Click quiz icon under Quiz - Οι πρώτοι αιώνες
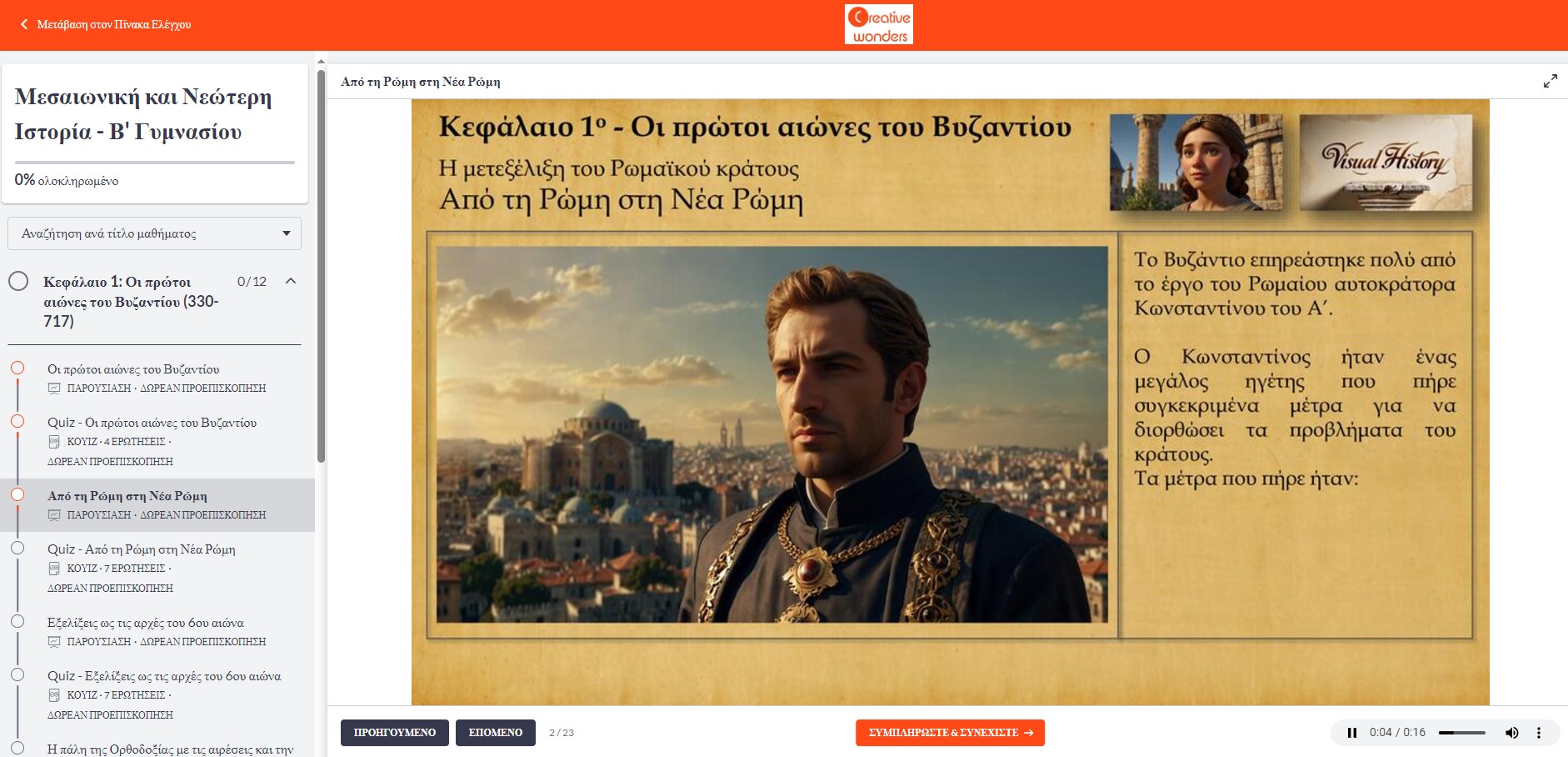The height and width of the screenshot is (757, 1568). pyautogui.click(x=54, y=442)
